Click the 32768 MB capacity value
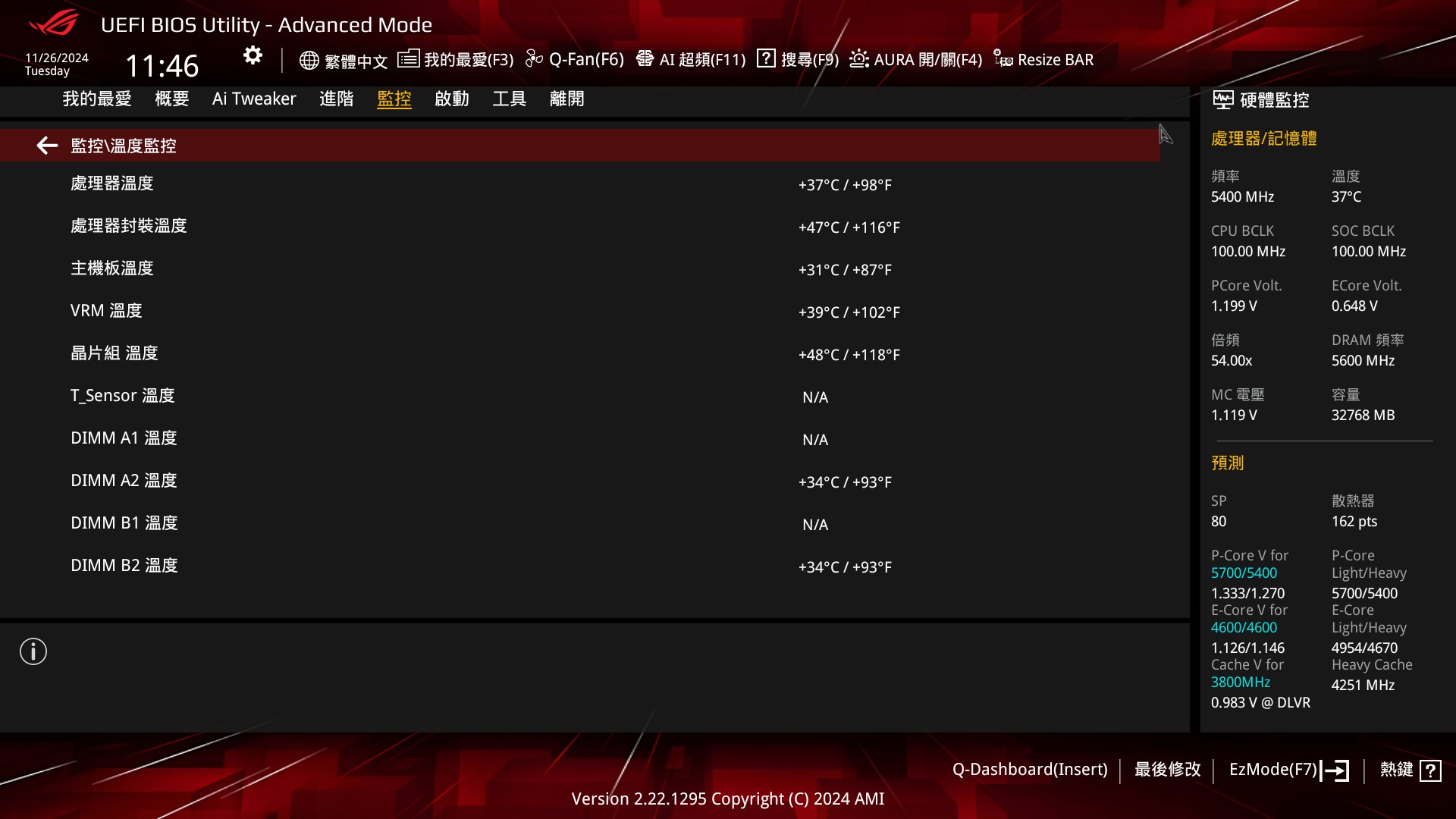 coord(1363,416)
